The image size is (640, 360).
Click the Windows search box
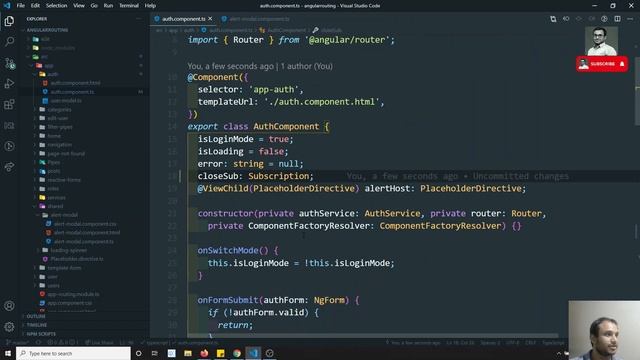click(73, 353)
